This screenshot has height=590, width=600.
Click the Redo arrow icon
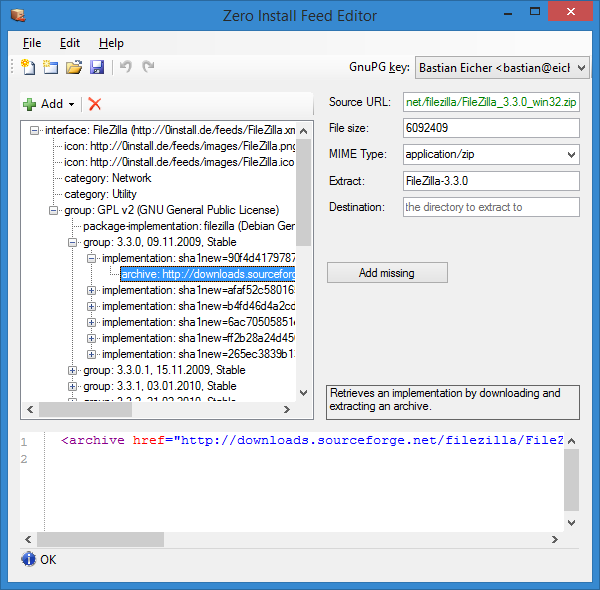click(x=148, y=67)
